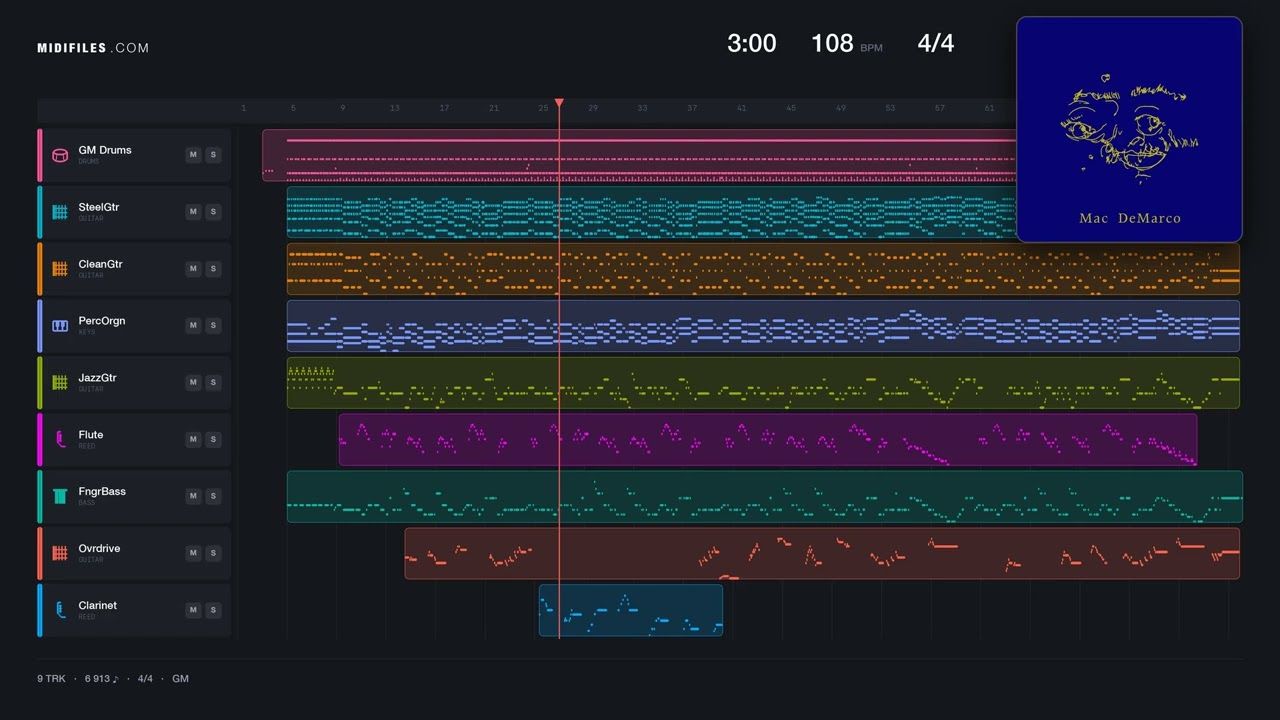
Task: Click the Ovrdrive guitar icon
Action: pos(60,553)
